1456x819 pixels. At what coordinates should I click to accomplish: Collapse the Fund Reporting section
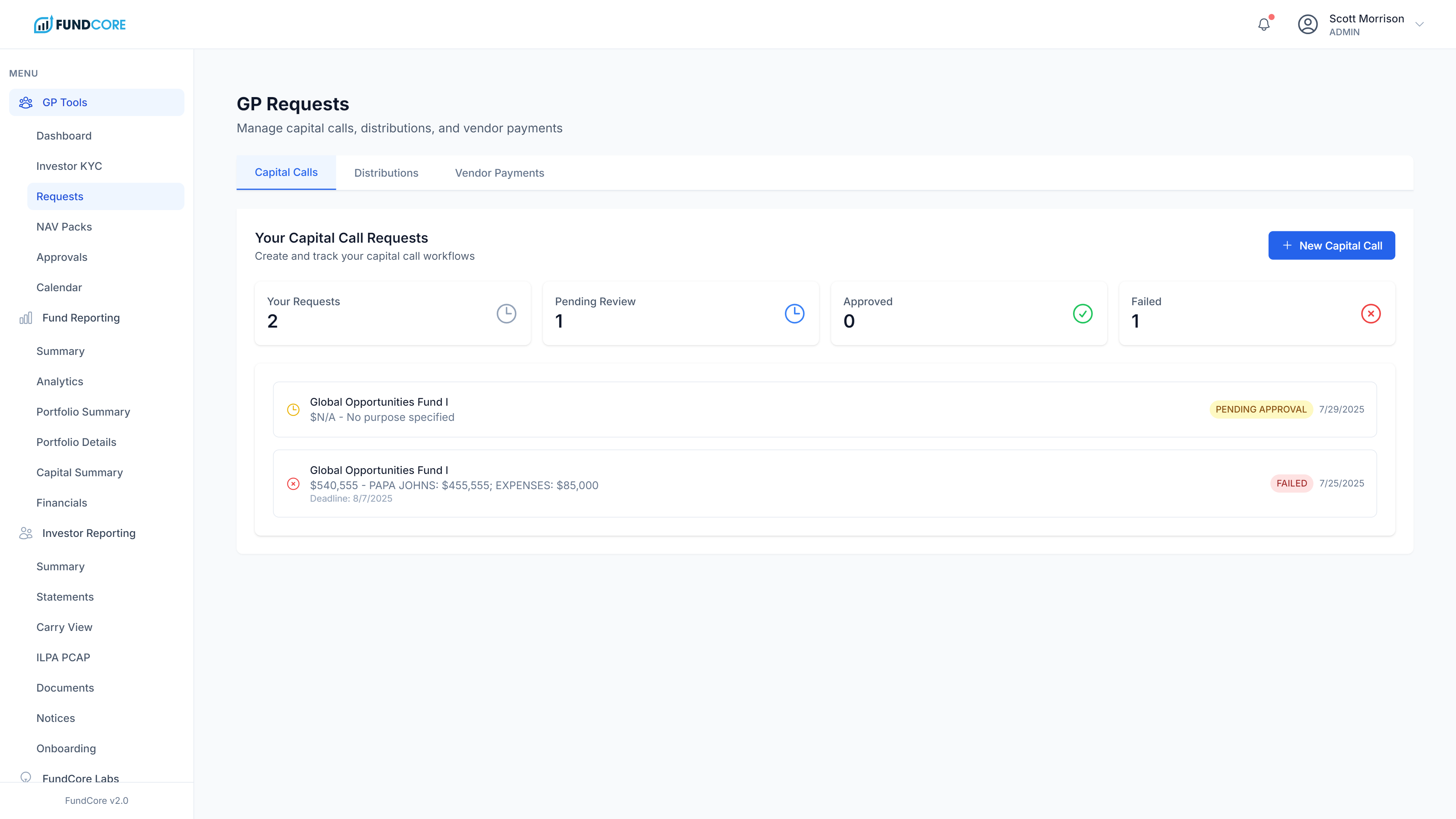tap(81, 318)
